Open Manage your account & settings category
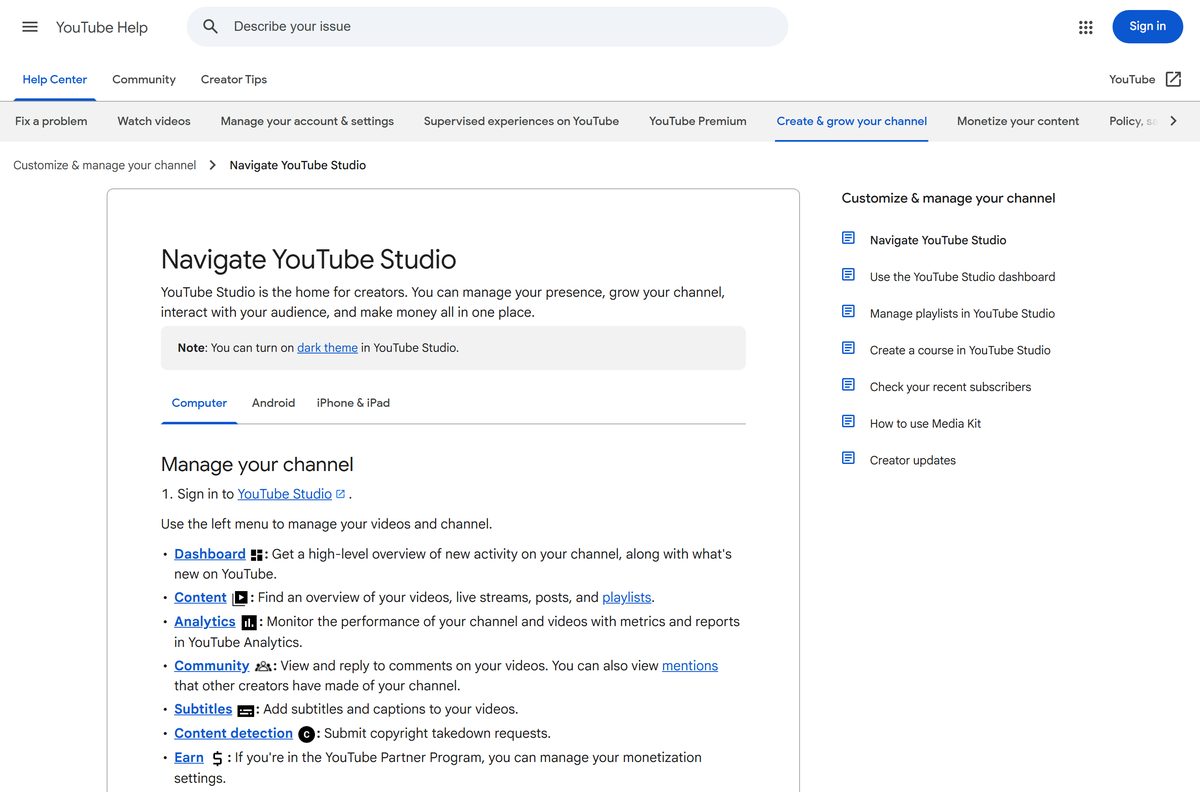The height and width of the screenshot is (792, 1200). (307, 121)
